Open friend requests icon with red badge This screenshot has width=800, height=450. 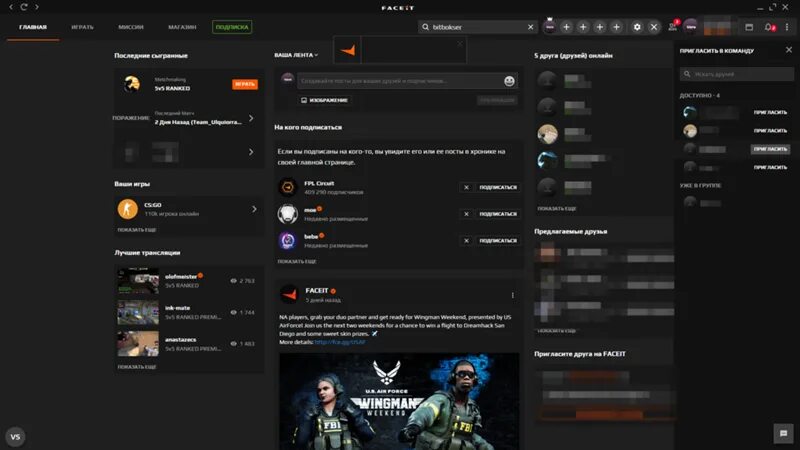[x=673, y=27]
